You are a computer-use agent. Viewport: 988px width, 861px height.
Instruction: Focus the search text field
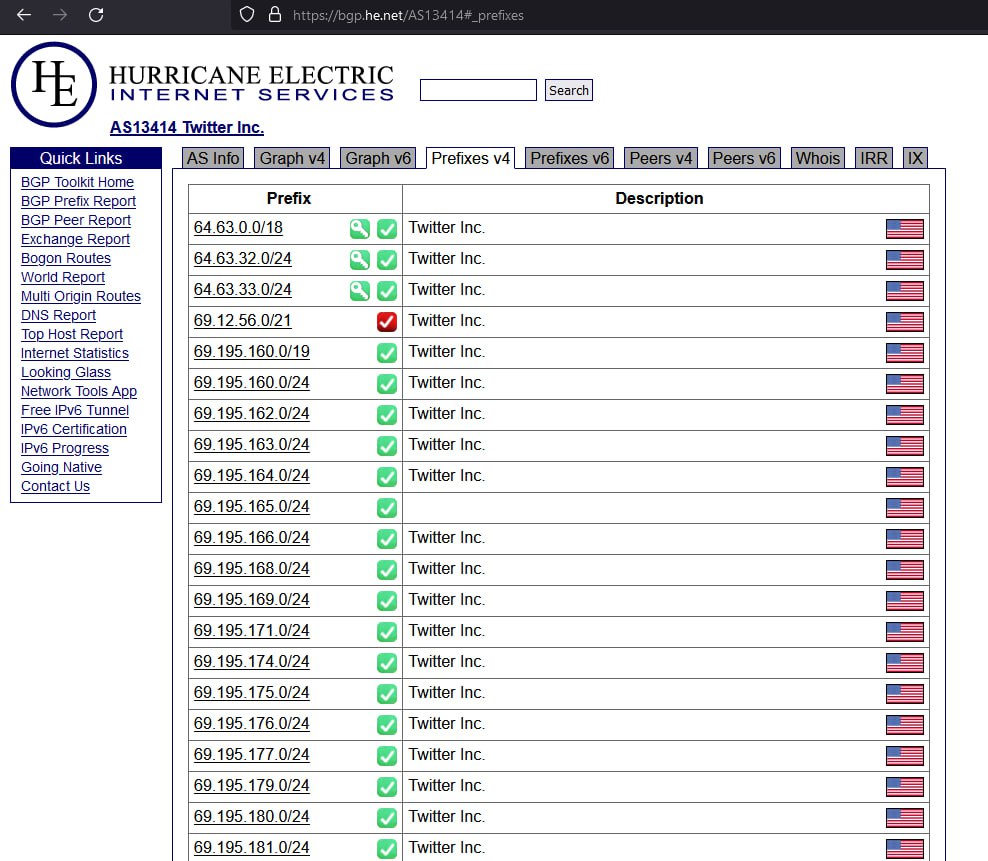pyautogui.click(x=478, y=90)
